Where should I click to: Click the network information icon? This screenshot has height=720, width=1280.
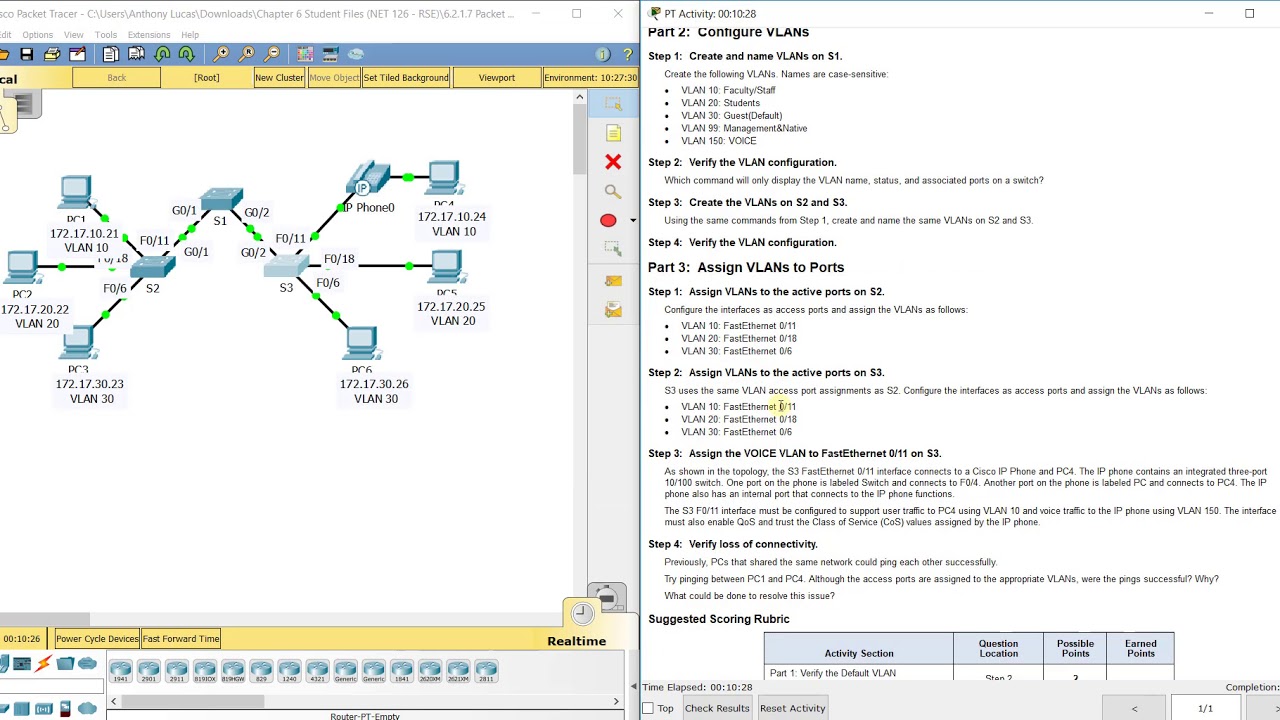click(x=603, y=55)
